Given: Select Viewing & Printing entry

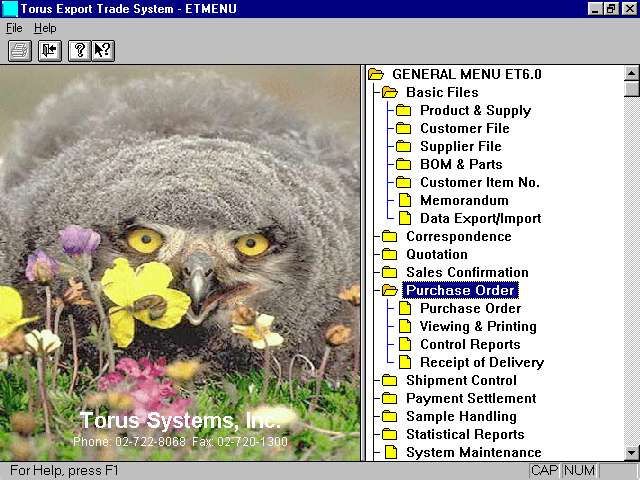Looking at the screenshot, I should 478,326.
